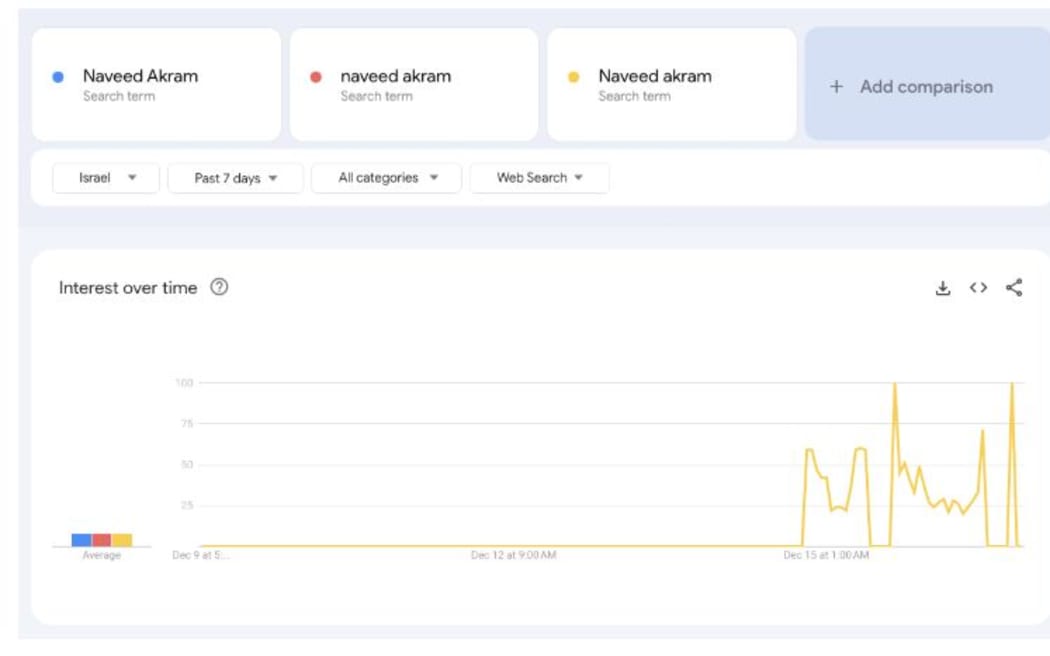Viewport: 1050px width, 656px height.
Task: Expand the Israel region dropdown
Action: point(106,178)
